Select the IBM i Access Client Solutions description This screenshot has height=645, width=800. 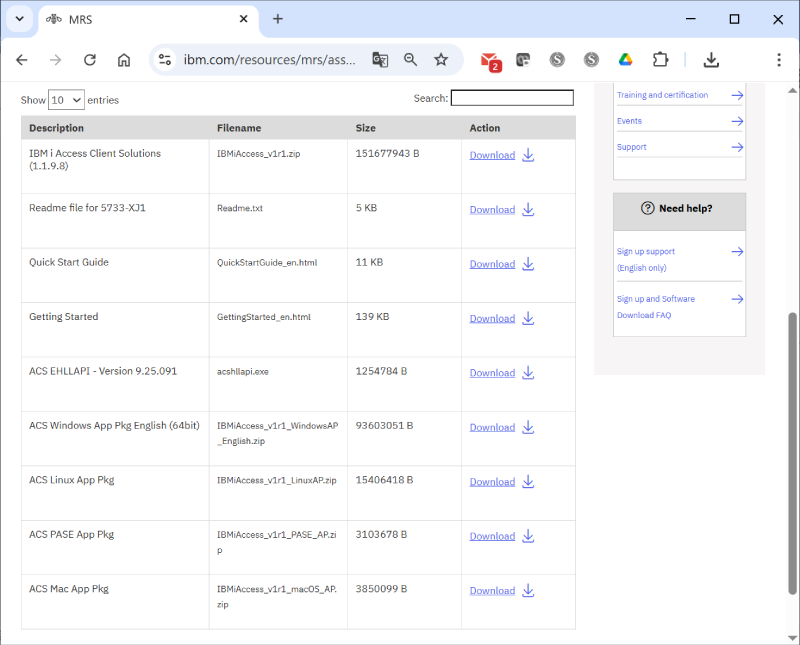[x=95, y=160]
